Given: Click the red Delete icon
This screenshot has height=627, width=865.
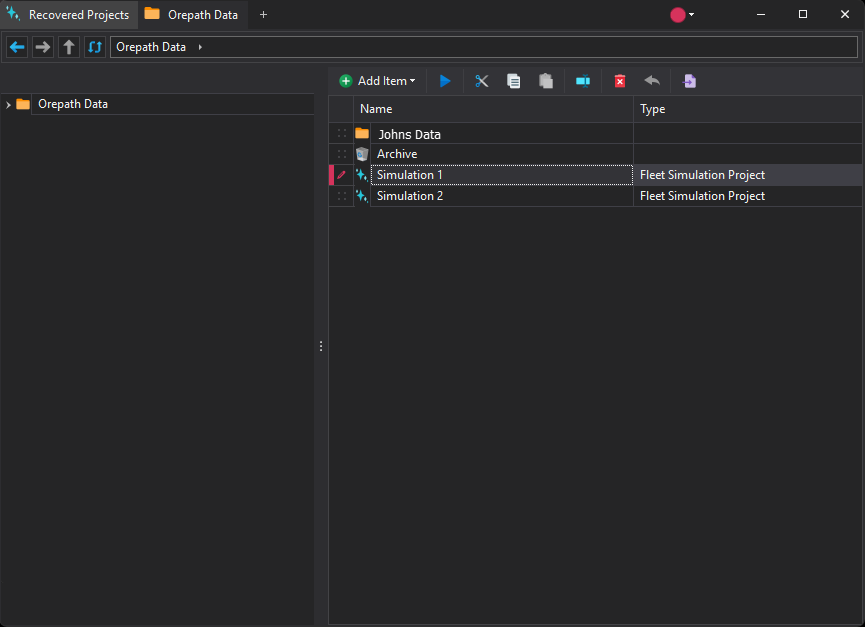Looking at the screenshot, I should pyautogui.click(x=620, y=81).
